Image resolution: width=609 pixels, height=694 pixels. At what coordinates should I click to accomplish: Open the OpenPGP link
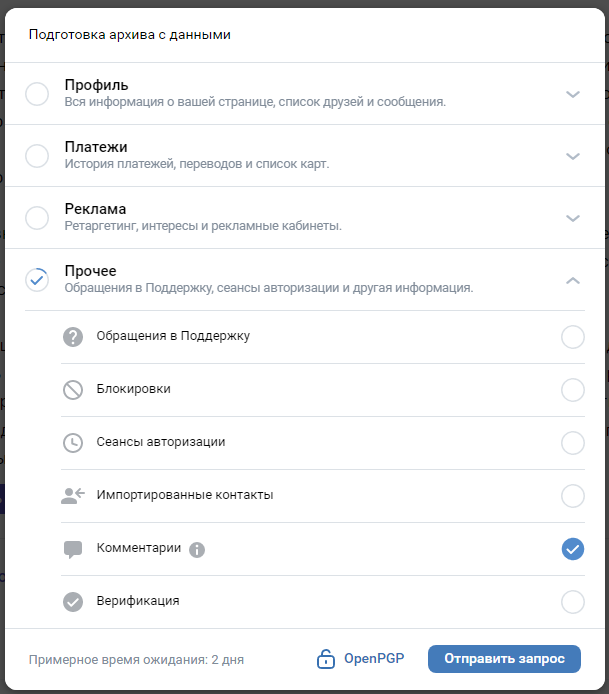[374, 659]
